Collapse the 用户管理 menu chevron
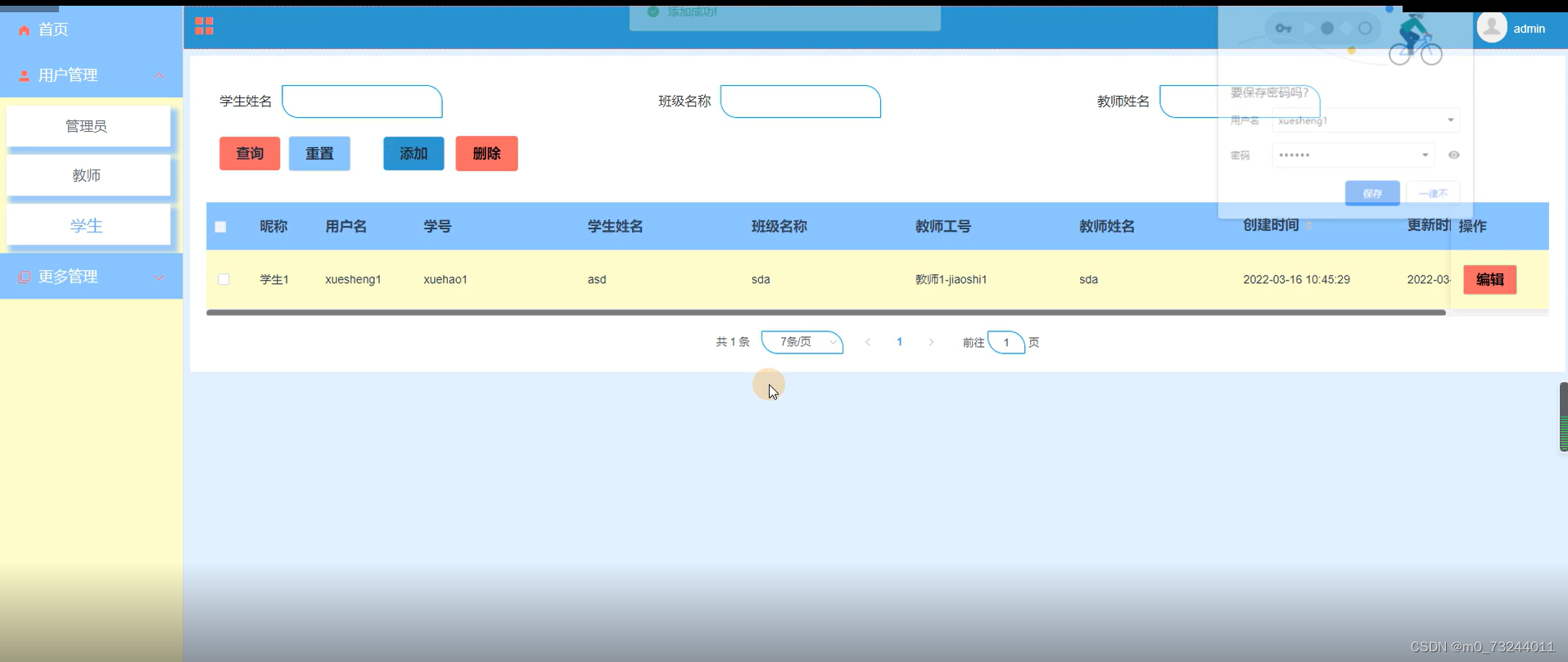Viewport: 1568px width, 662px height. (x=159, y=75)
